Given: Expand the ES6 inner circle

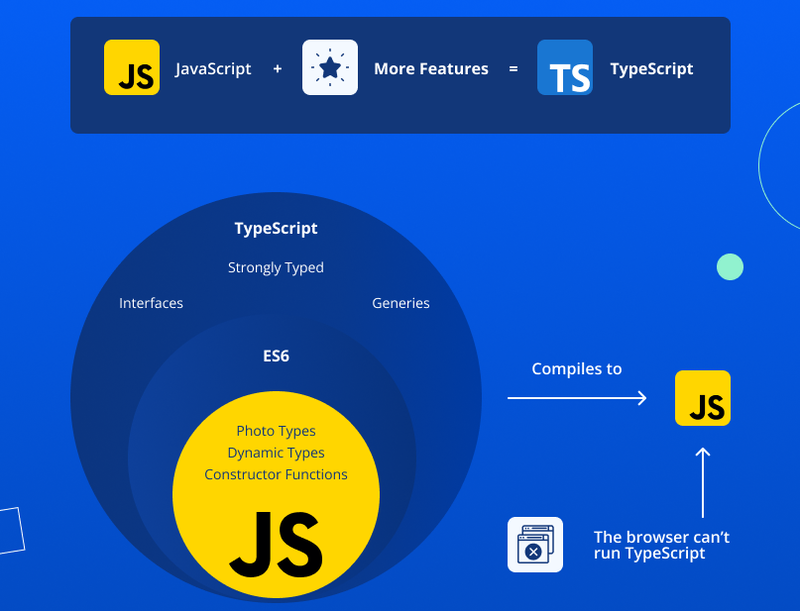Looking at the screenshot, I should click(276, 355).
